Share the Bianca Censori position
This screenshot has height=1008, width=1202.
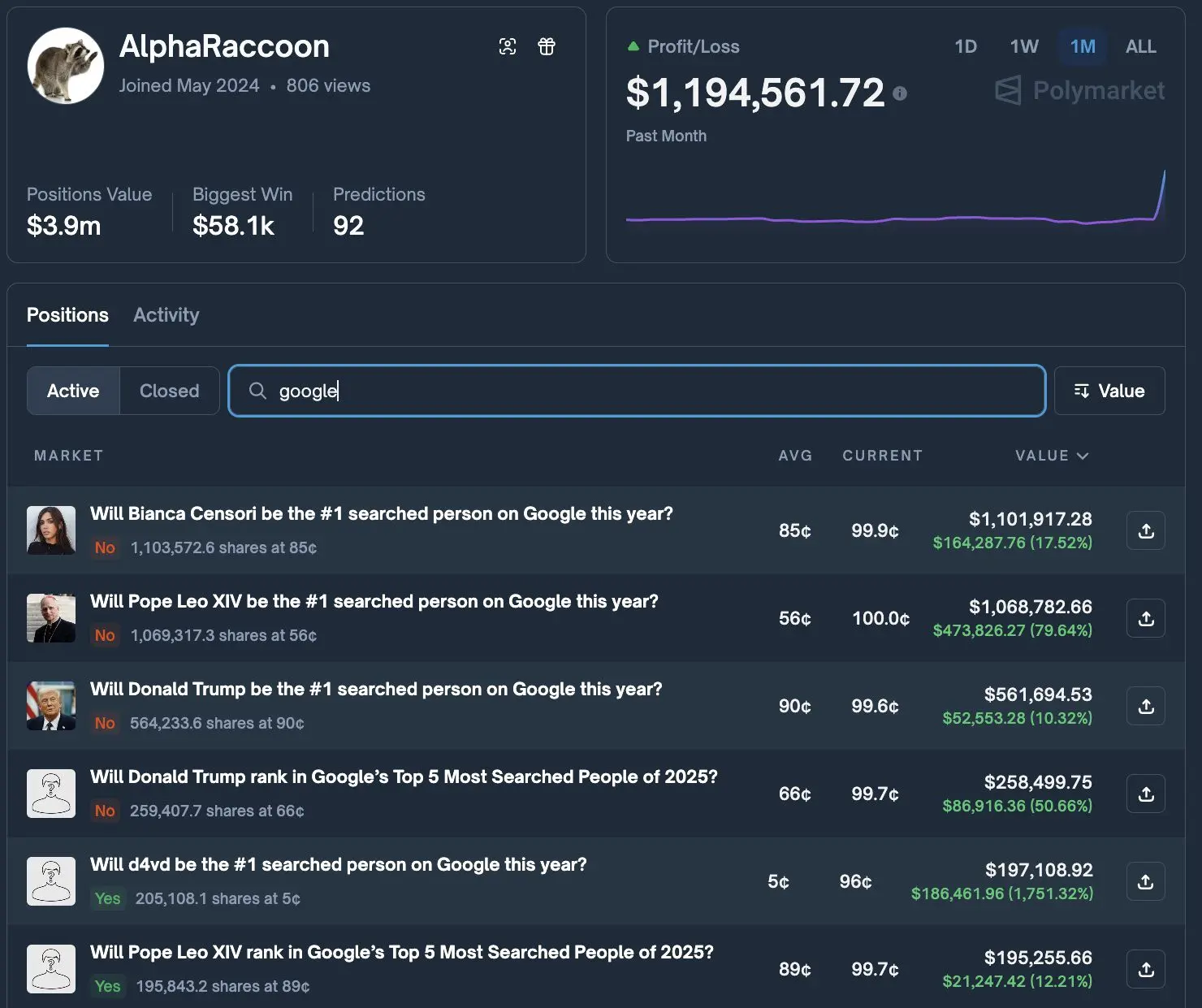(x=1146, y=530)
